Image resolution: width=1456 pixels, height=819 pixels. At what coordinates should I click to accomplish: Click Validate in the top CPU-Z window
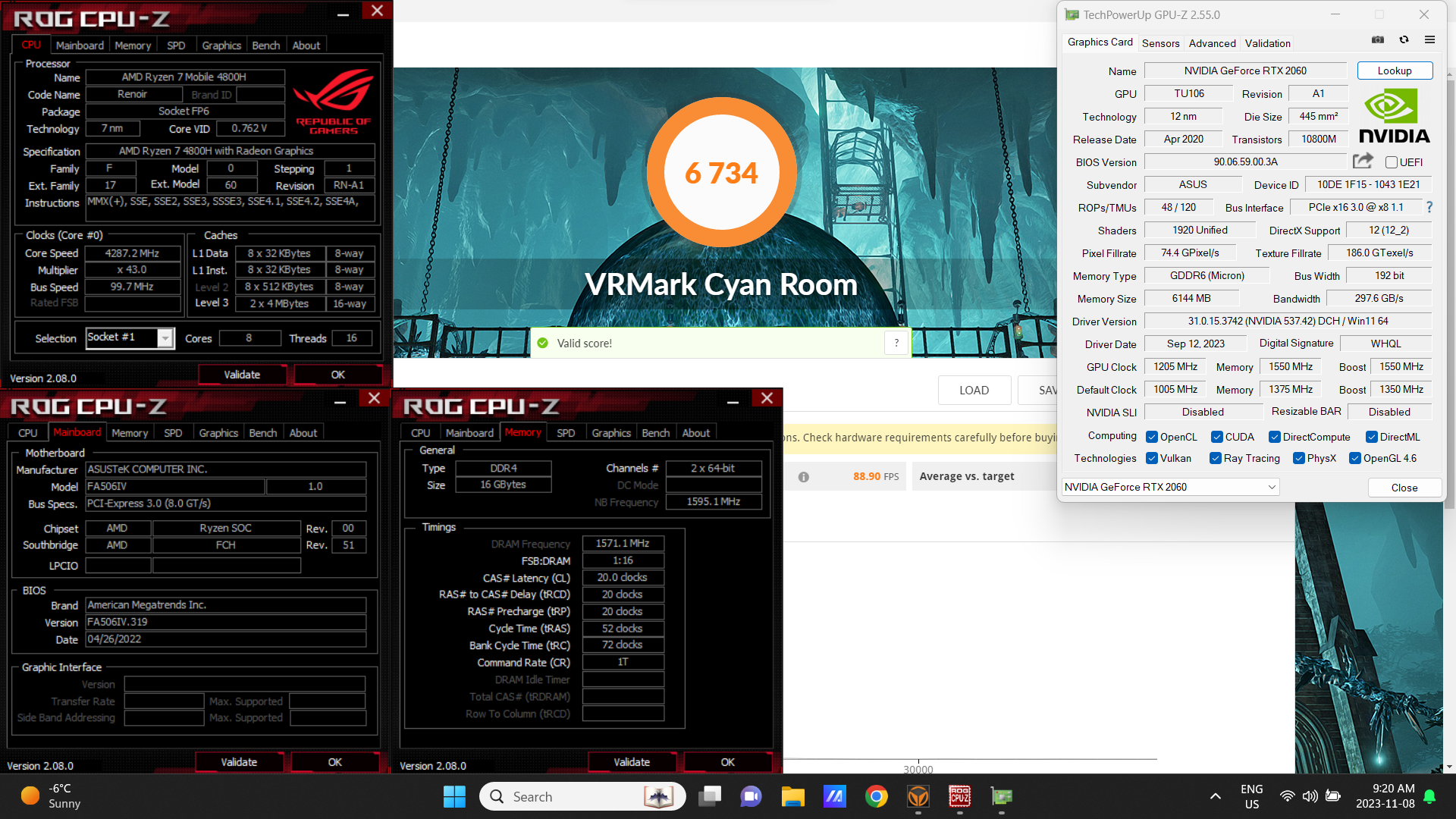click(x=242, y=375)
